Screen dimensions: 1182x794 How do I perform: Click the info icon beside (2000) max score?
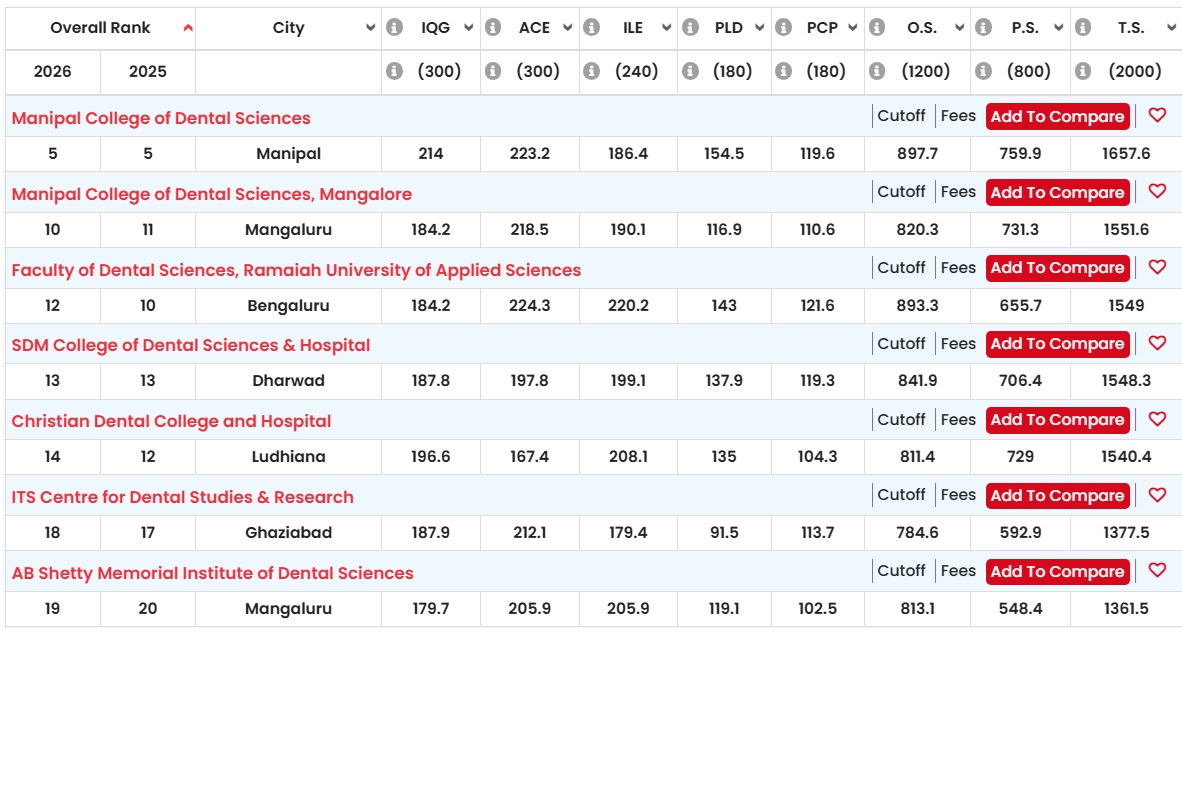[1083, 71]
